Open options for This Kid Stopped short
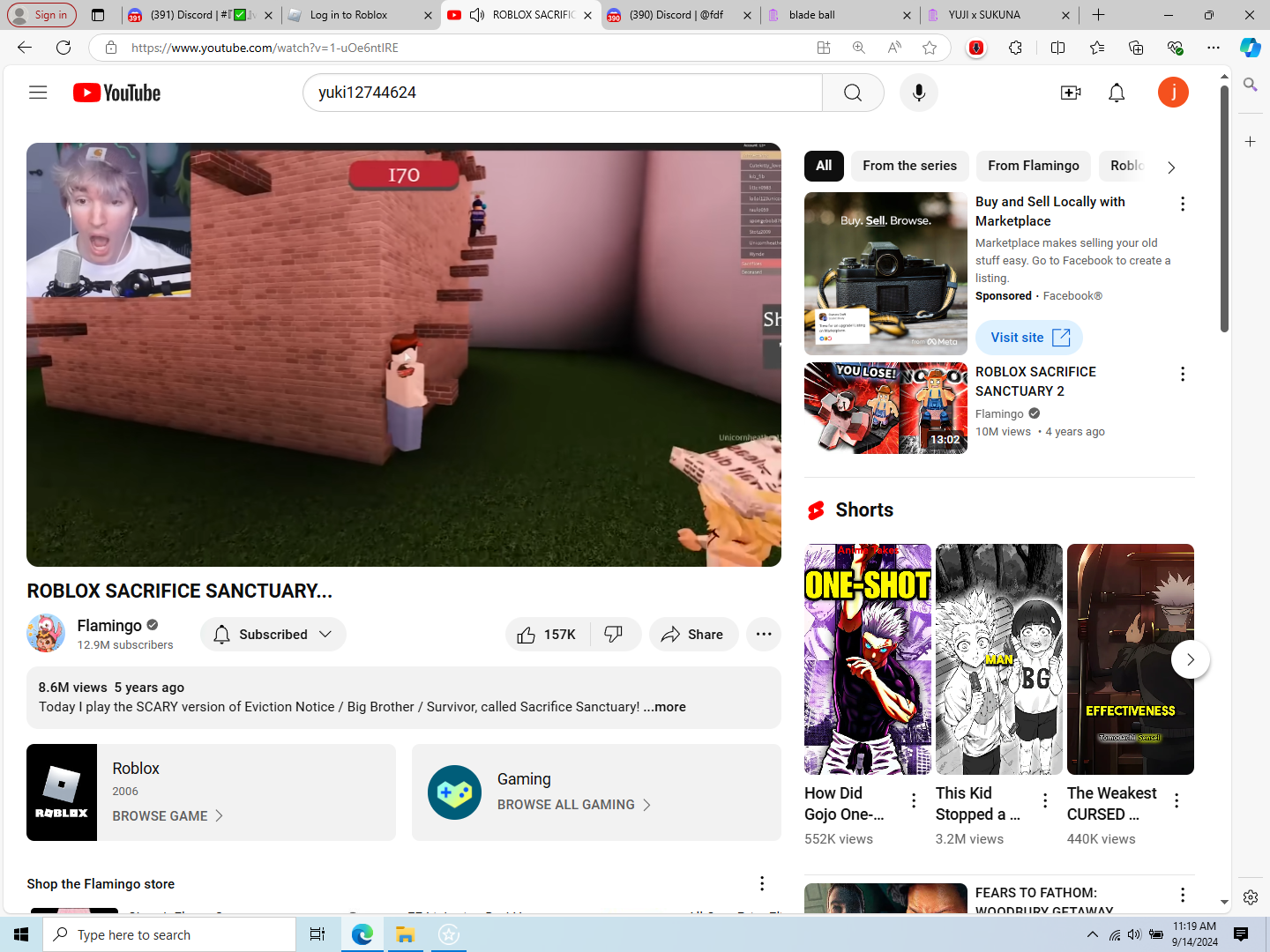 1045,800
